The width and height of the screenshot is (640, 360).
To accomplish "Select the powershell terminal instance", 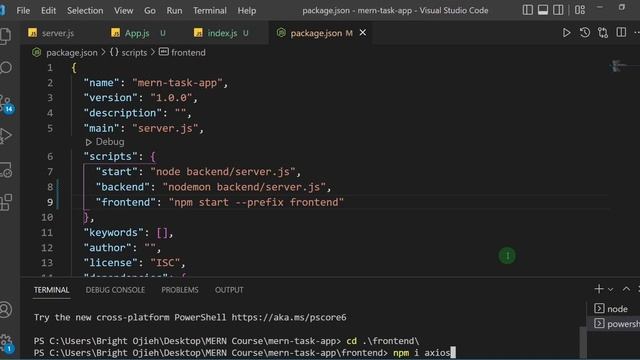I will click(x=613, y=324).
